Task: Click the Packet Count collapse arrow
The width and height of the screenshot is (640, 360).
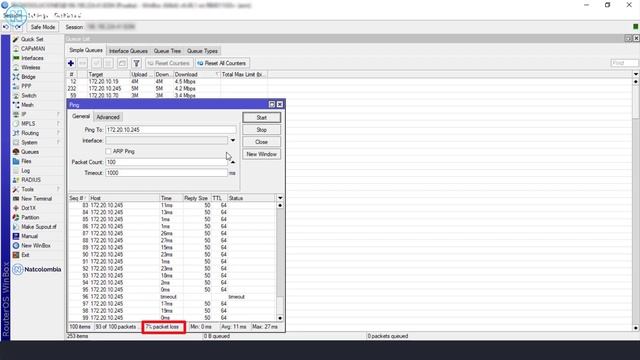Action: click(233, 162)
